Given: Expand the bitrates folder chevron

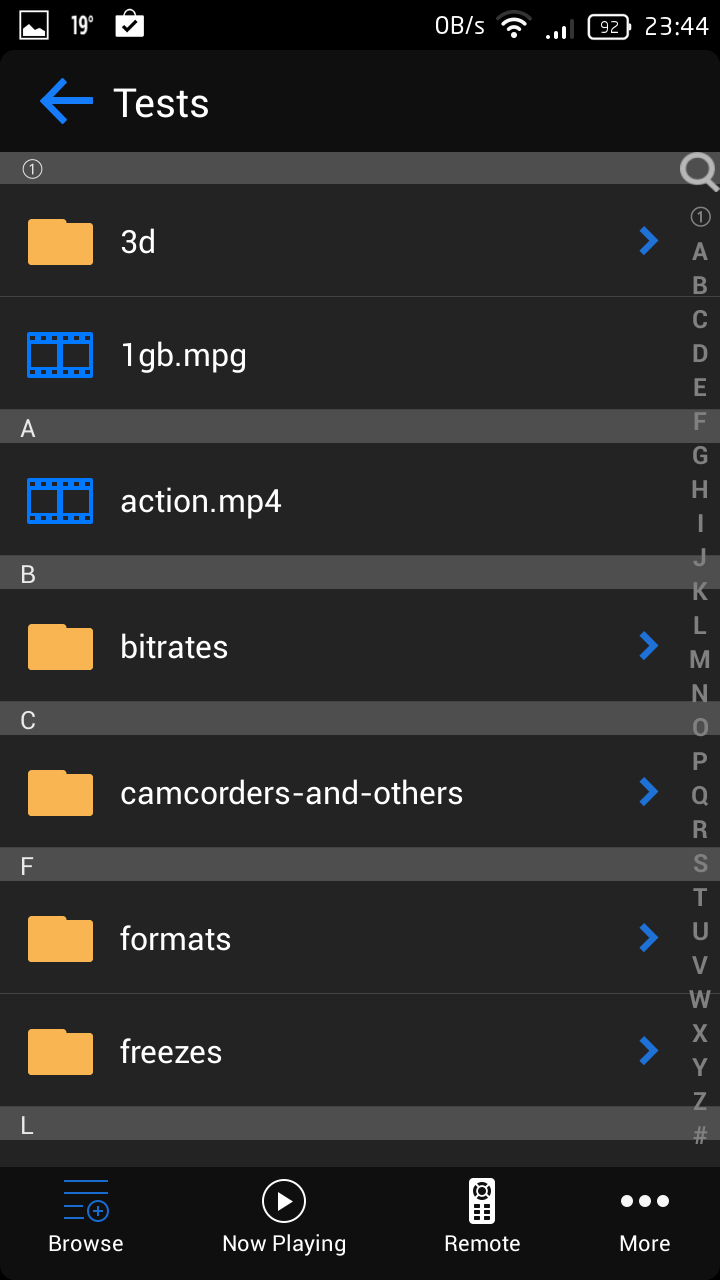Looking at the screenshot, I should [x=649, y=646].
